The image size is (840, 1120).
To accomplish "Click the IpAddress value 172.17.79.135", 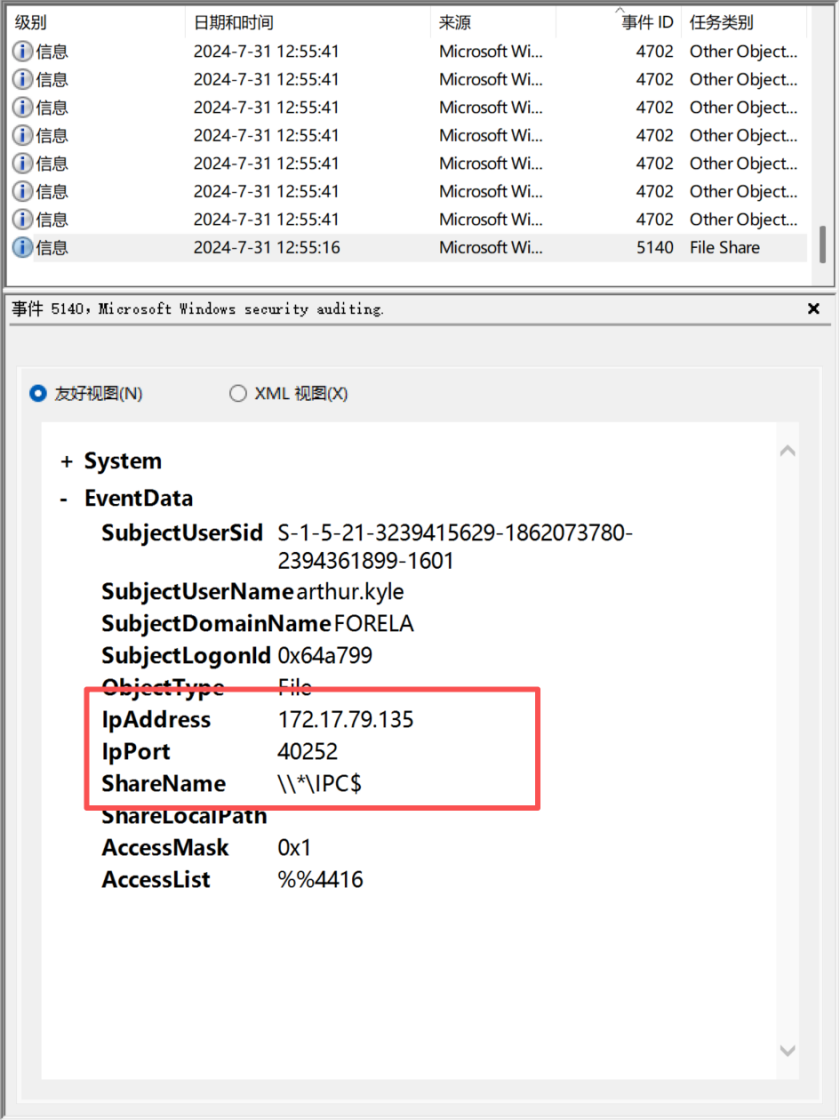I will pyautogui.click(x=345, y=719).
